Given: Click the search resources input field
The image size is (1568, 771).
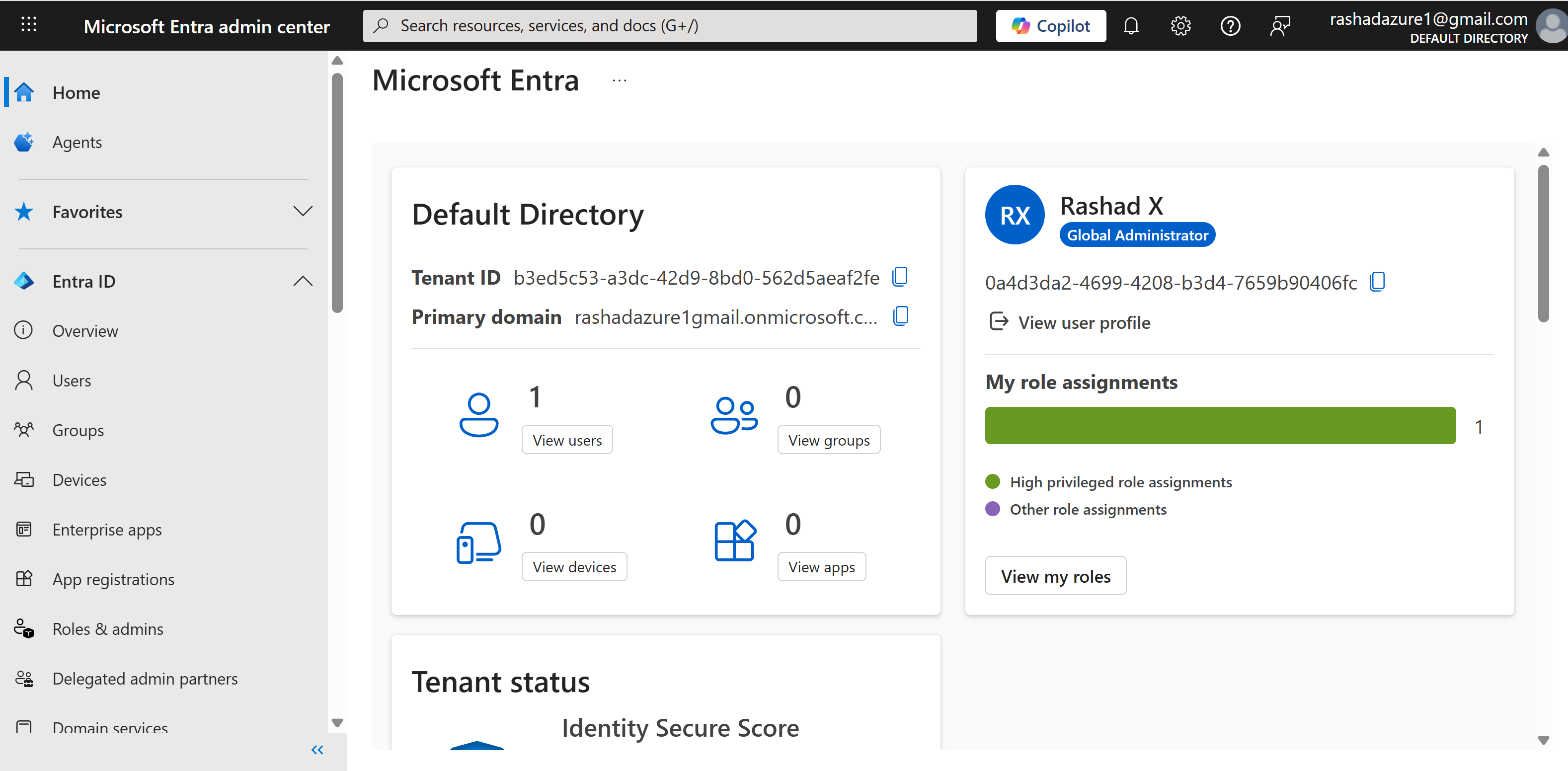Looking at the screenshot, I should pyautogui.click(x=670, y=26).
